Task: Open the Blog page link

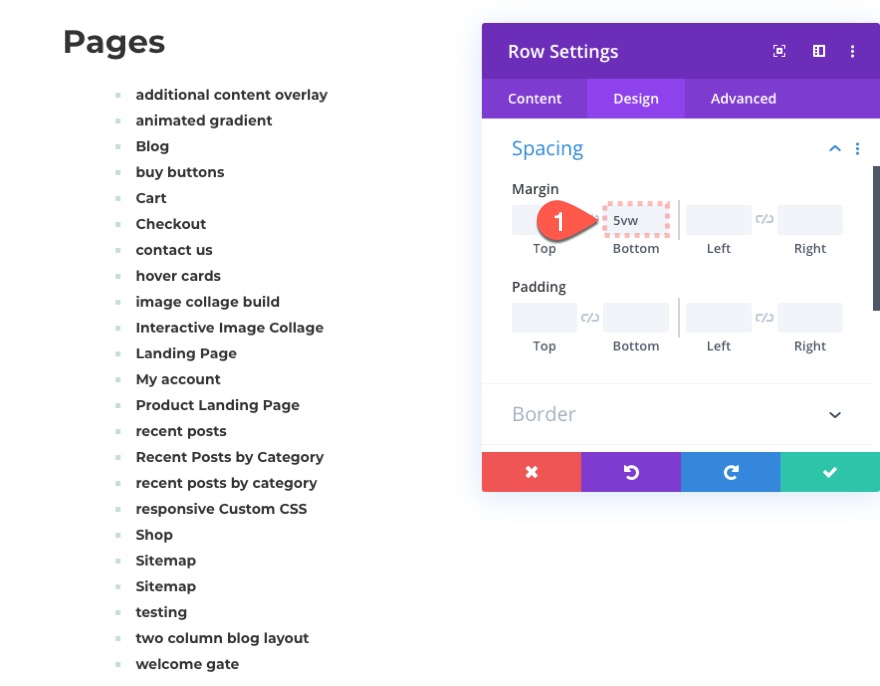Action: tap(152, 146)
